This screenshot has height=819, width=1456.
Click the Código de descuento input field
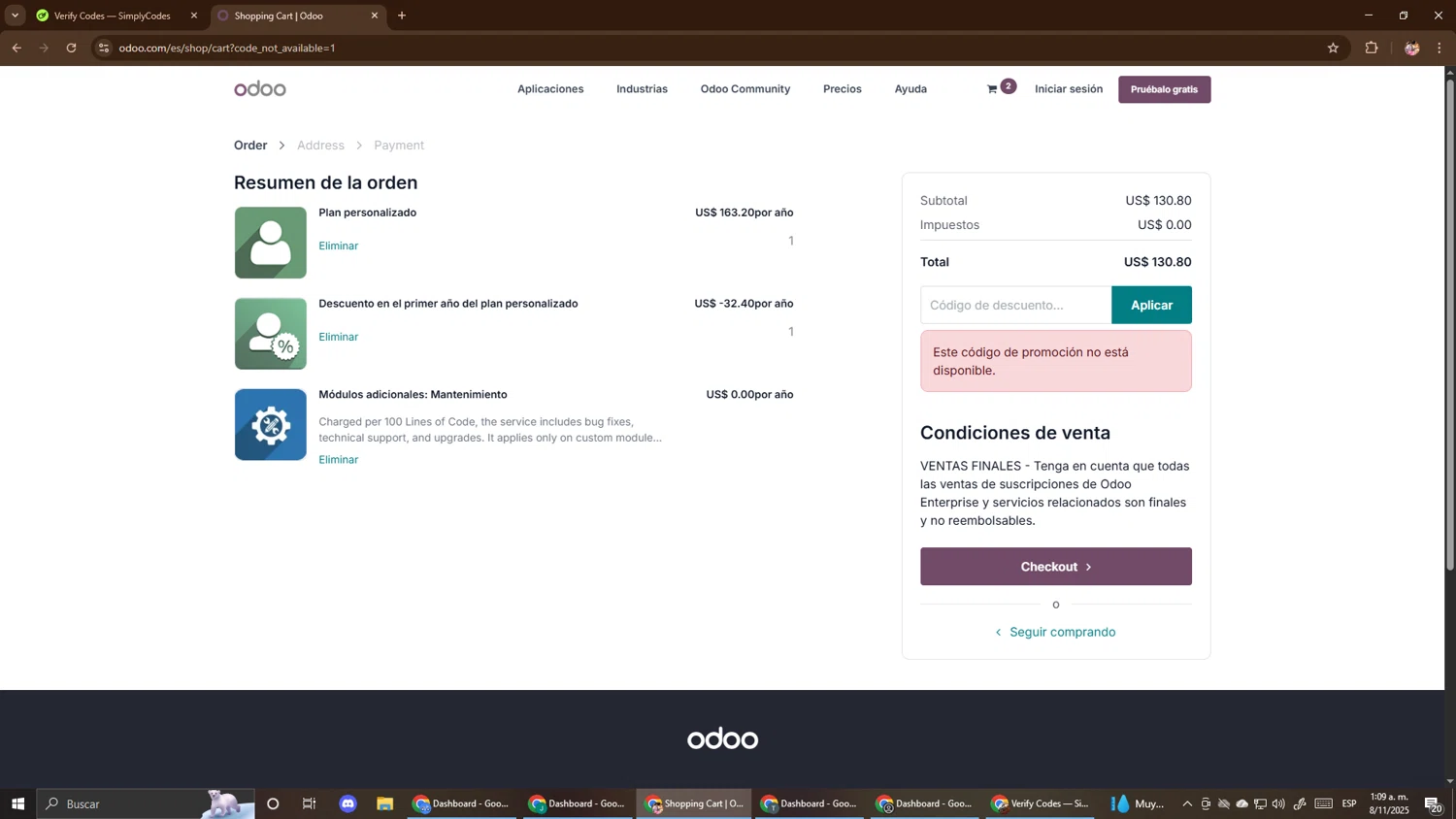coord(1015,305)
